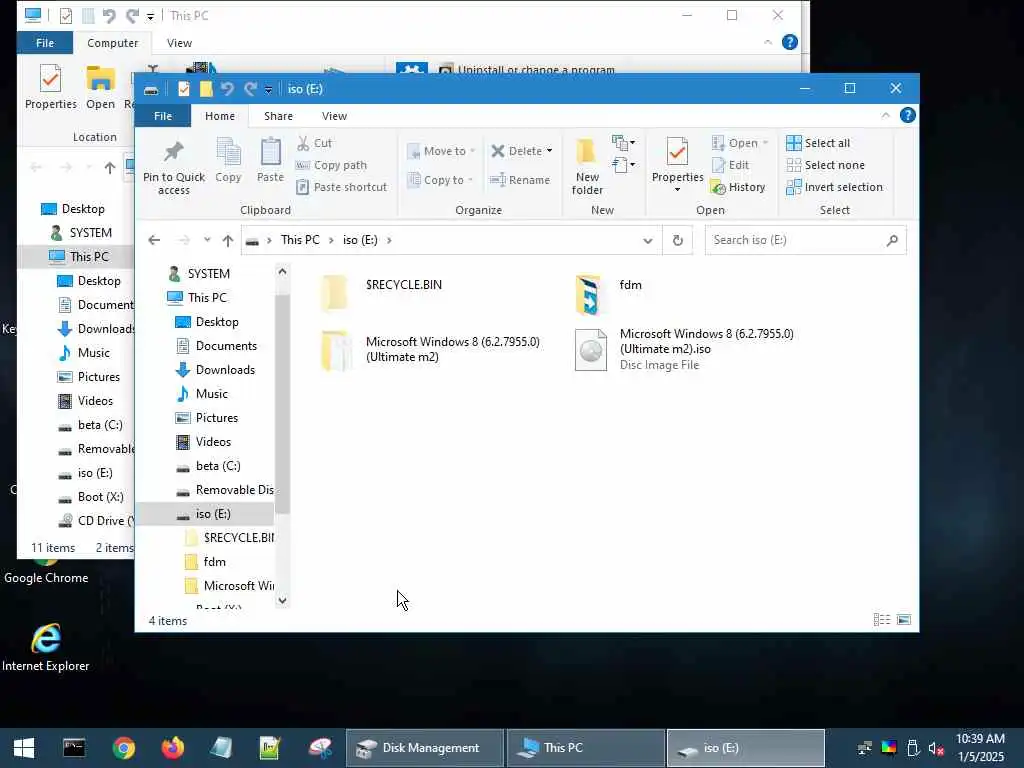Screen dimensions: 1024x768
Task: Select Boot (X:) in This PC window tree
Action: pyautogui.click(x=91, y=497)
